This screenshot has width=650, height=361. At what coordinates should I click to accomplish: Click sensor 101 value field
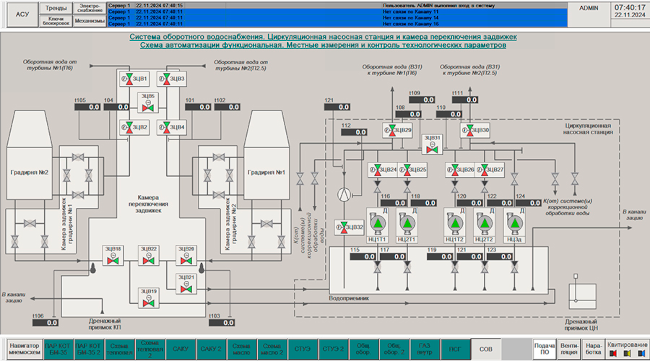198,107
